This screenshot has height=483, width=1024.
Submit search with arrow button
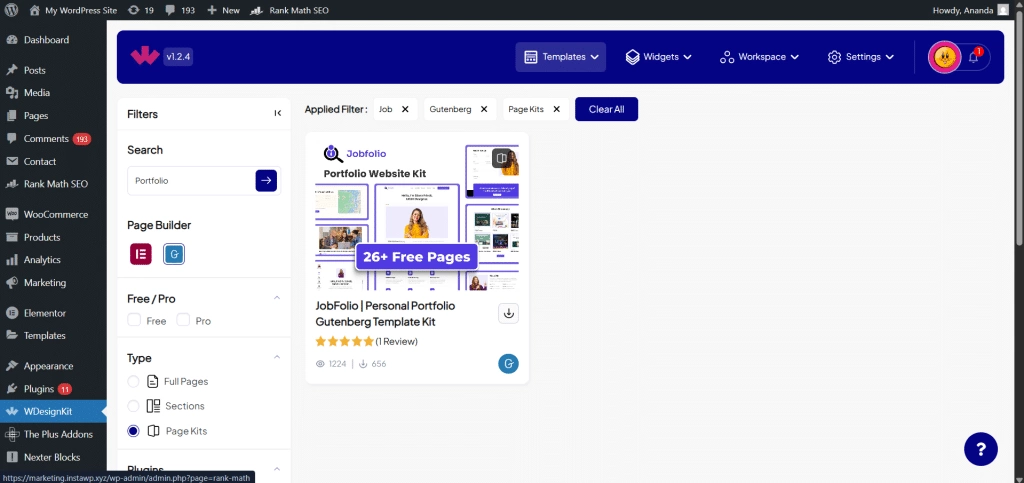[x=266, y=181]
